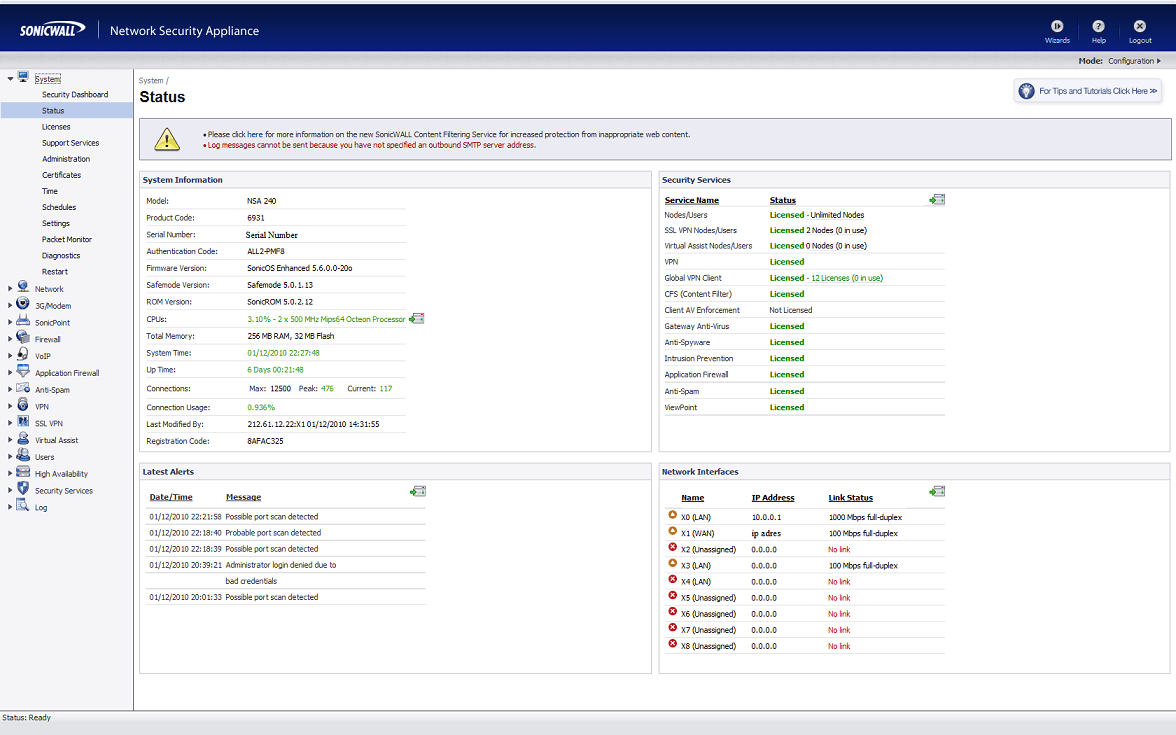Image resolution: width=1176 pixels, height=735 pixels.
Task: Expand the Security Services tree node
Action: click(x=10, y=490)
